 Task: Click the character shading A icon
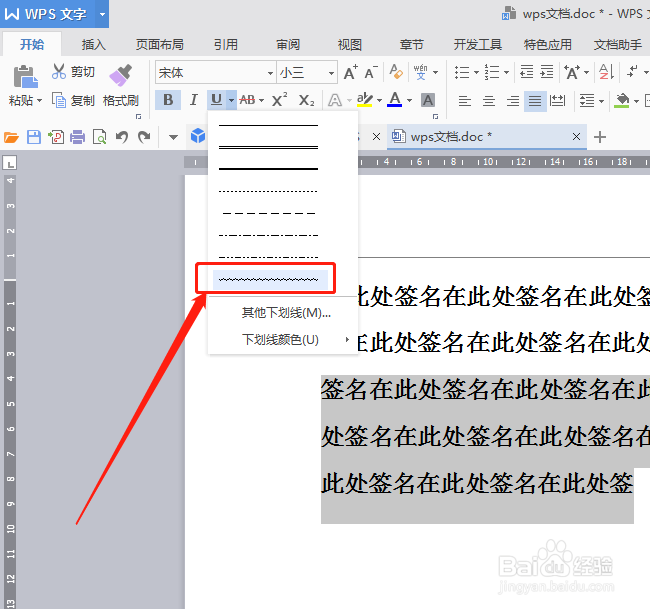(x=428, y=100)
